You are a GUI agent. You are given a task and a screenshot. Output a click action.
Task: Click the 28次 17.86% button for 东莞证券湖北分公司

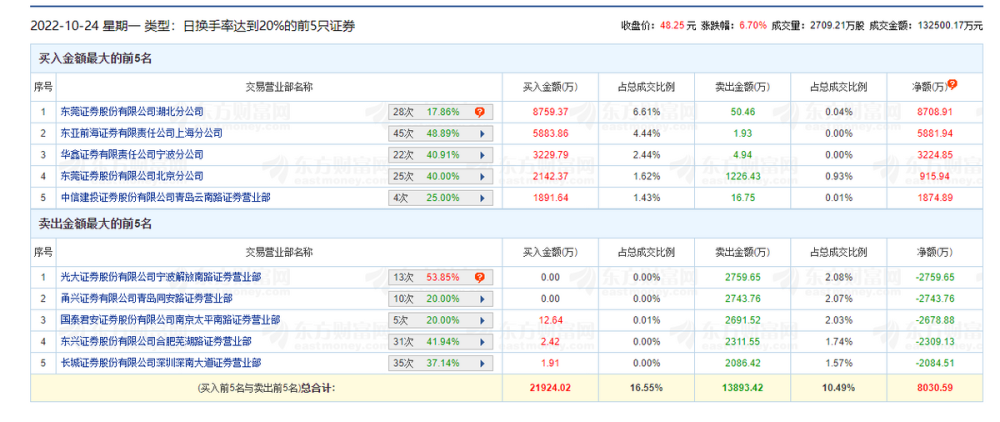(441, 112)
